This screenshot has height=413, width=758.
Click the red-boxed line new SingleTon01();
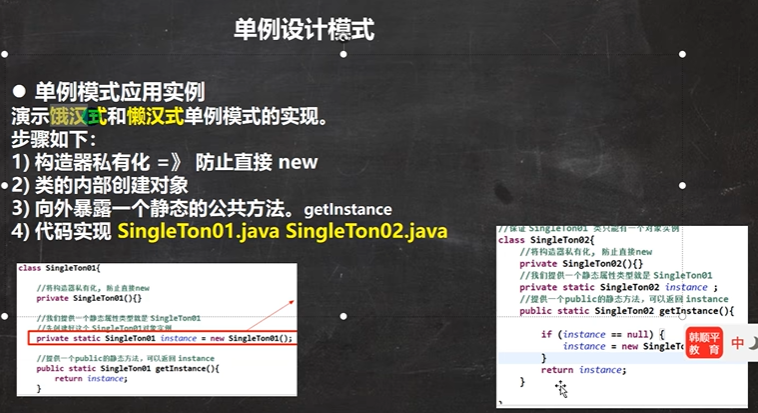(164, 338)
